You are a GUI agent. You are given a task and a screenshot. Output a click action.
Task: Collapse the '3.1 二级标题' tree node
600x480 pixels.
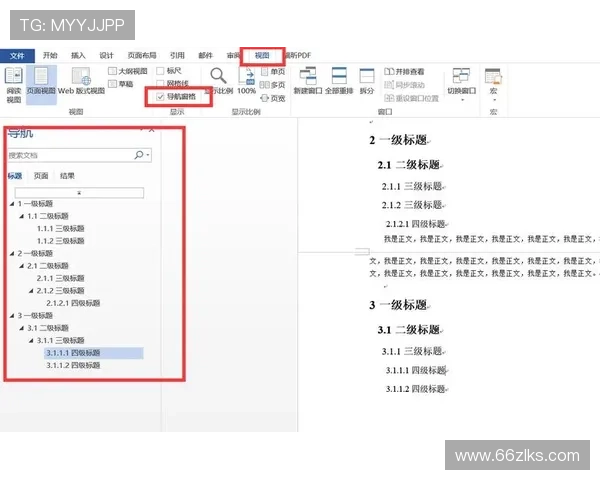[21, 328]
